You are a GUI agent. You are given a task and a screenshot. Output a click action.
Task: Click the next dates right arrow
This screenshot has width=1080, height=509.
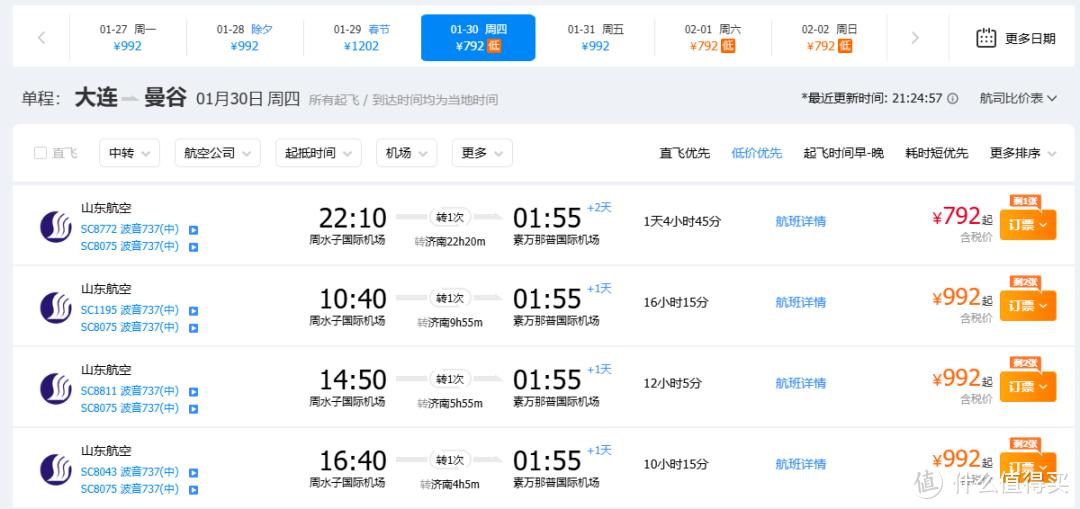(915, 38)
